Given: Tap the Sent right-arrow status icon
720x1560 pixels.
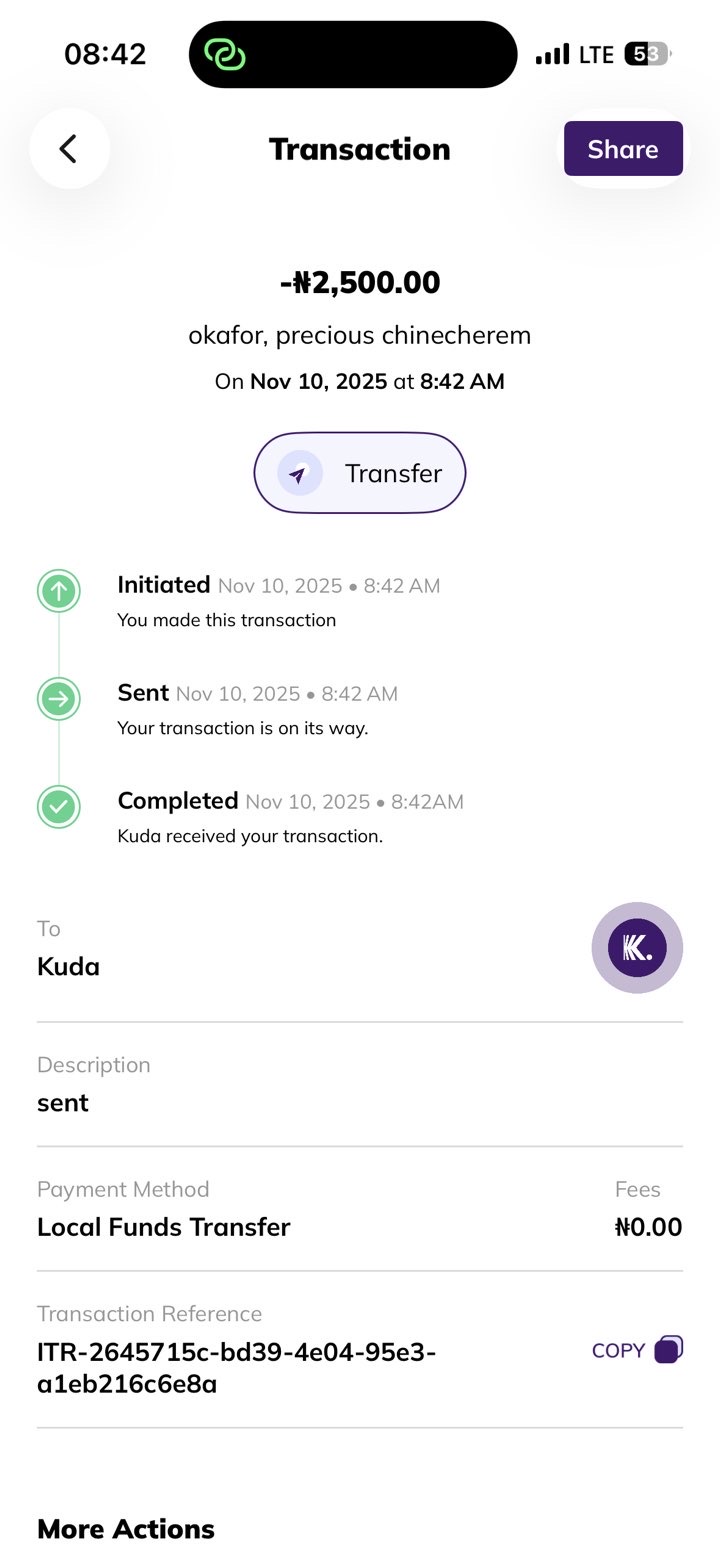Looking at the screenshot, I should click(59, 699).
